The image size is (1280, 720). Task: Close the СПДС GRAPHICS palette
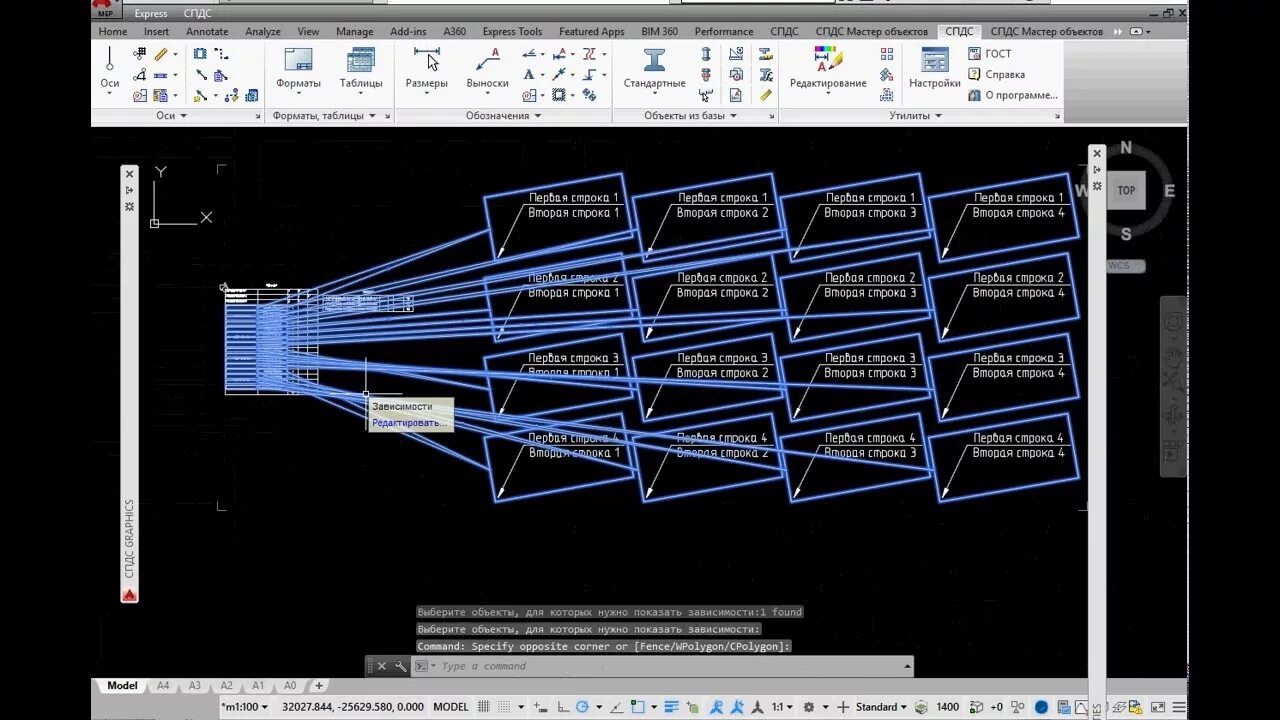pyautogui.click(x=129, y=174)
